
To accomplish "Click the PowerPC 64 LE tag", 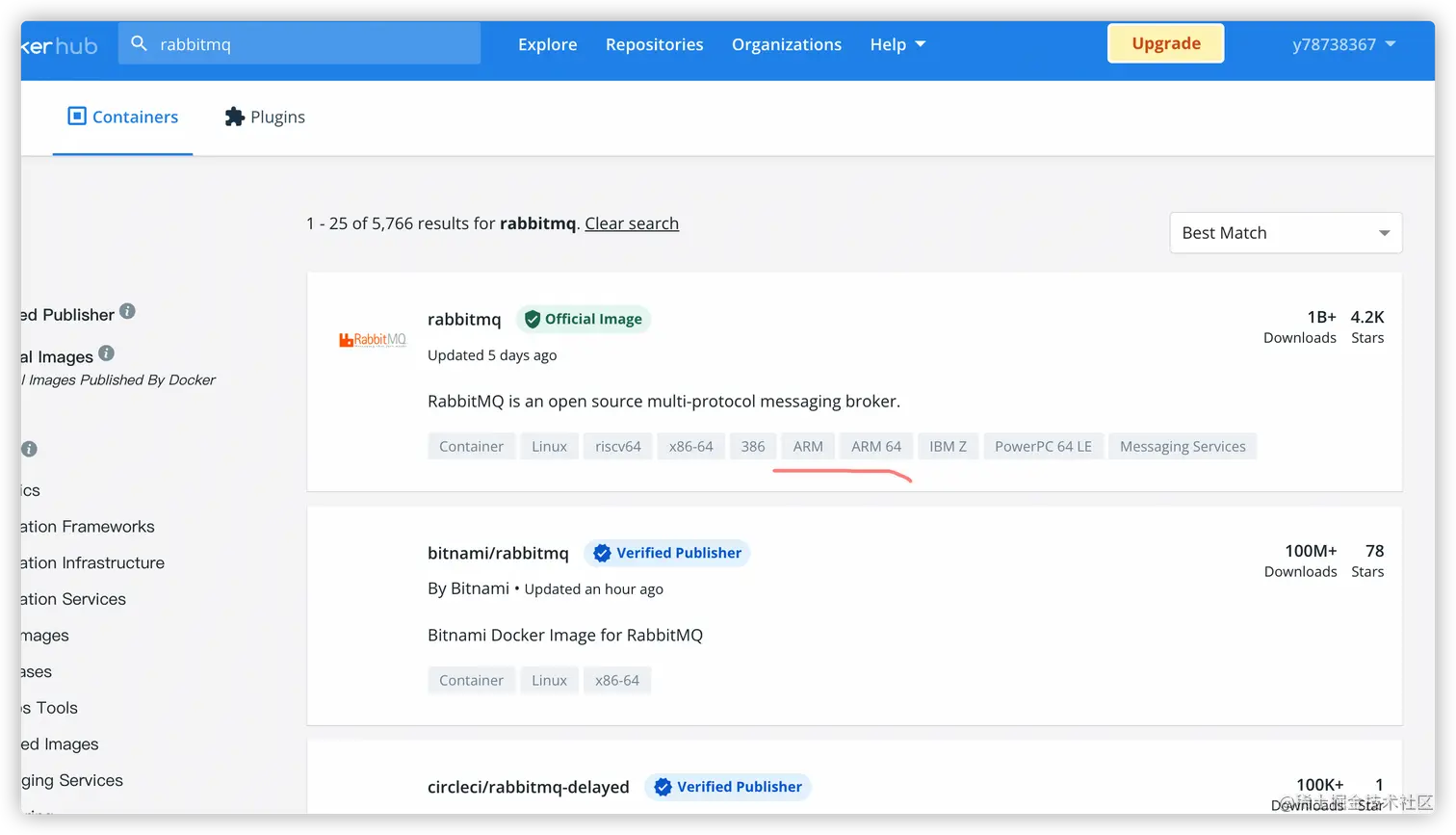I will [1043, 446].
